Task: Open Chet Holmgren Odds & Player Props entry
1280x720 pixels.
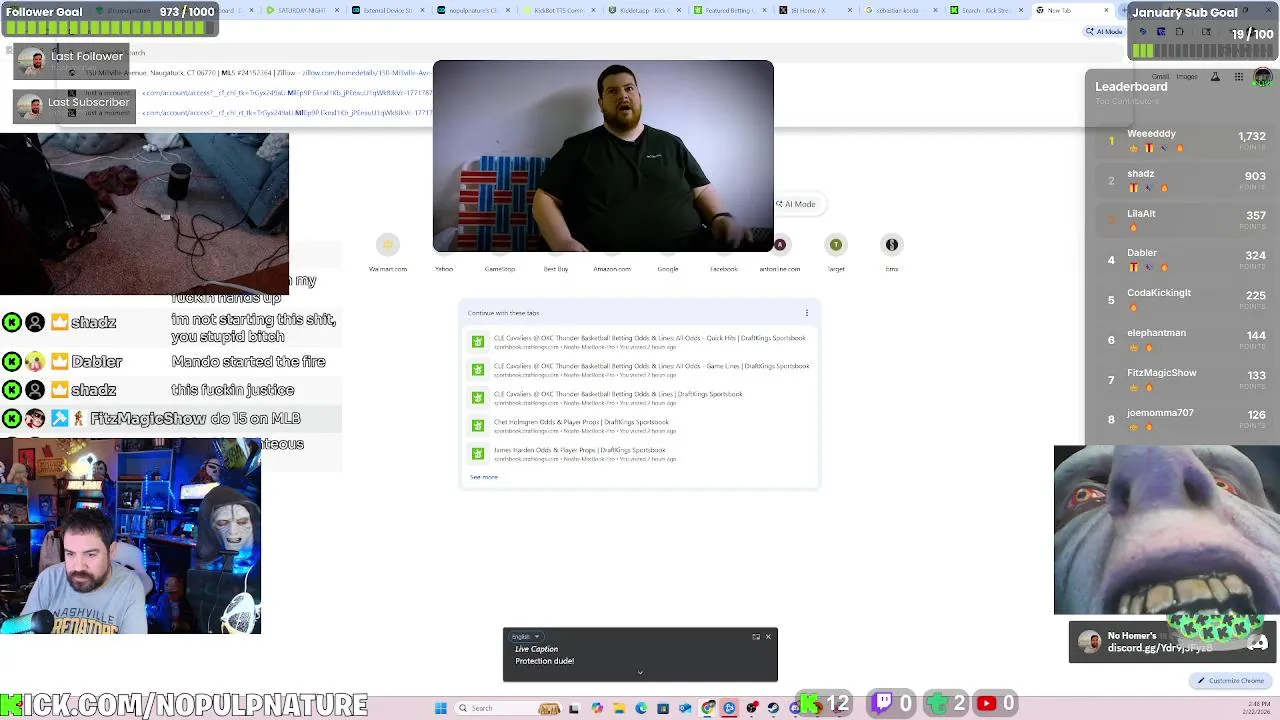Action: pyautogui.click(x=640, y=426)
